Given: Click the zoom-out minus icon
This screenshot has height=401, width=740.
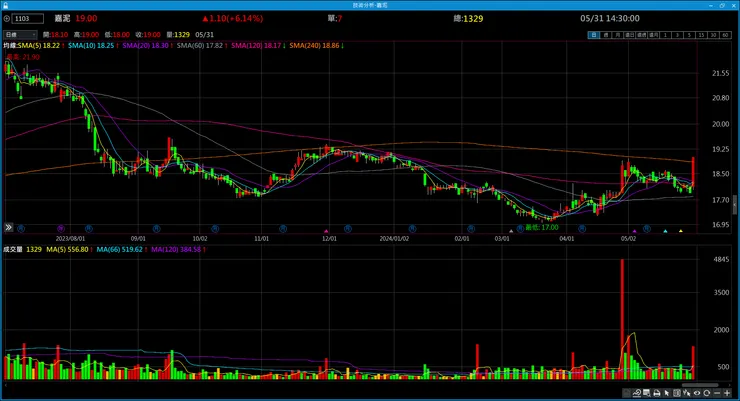Looking at the screenshot, I should pyautogui.click(x=717, y=393).
